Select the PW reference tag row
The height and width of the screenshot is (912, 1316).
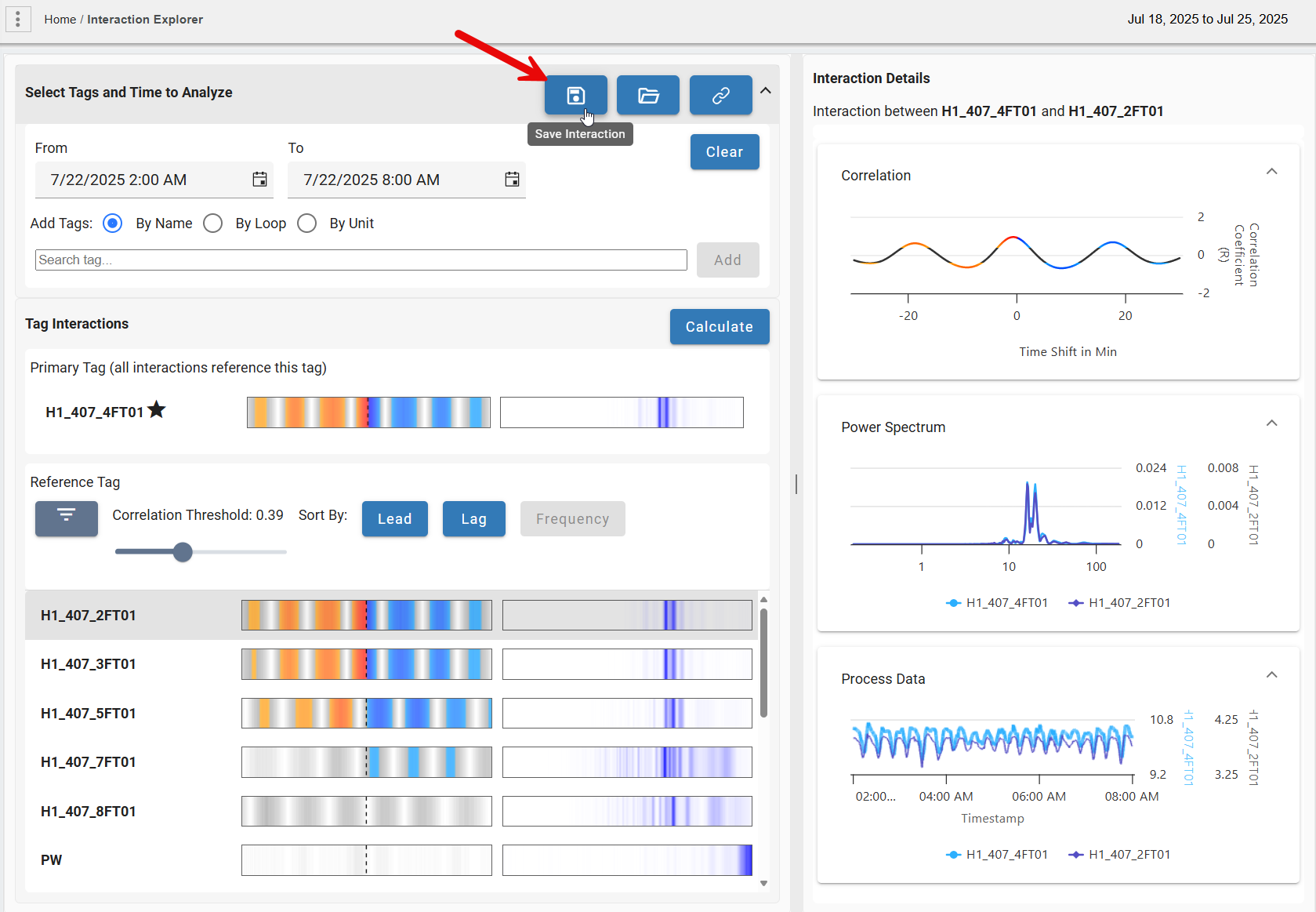coord(391,860)
